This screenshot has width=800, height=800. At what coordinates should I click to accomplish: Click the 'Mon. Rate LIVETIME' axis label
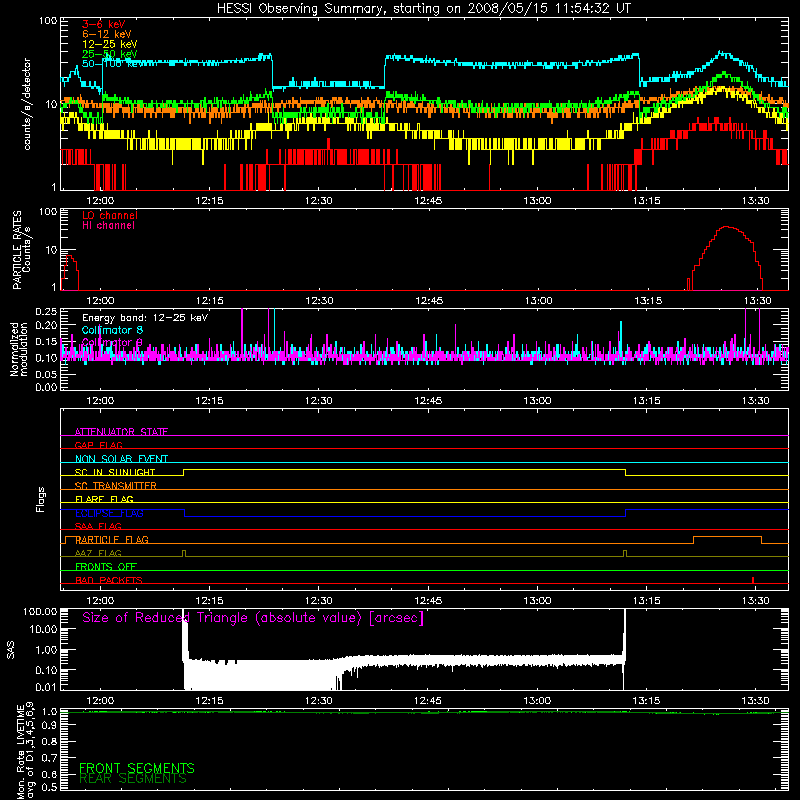[20, 751]
